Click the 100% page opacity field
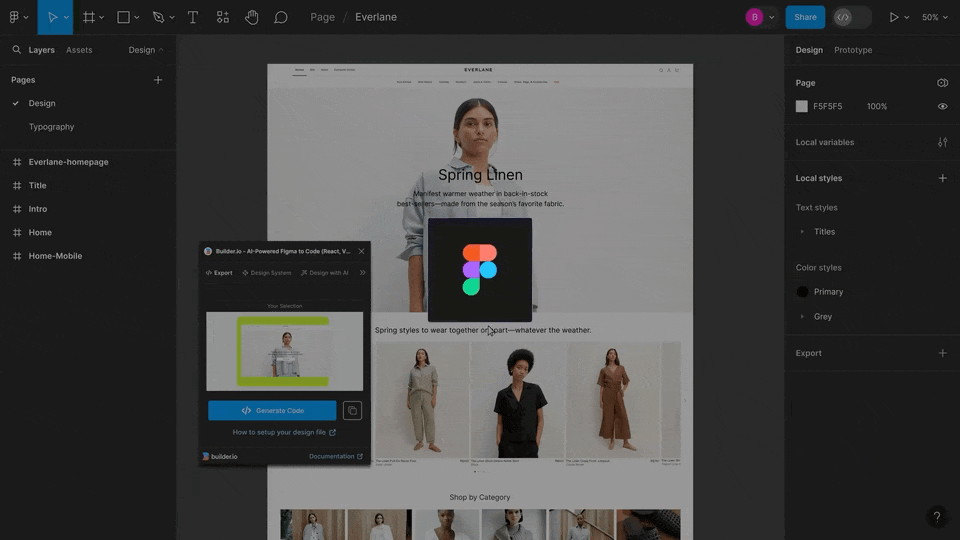Image resolution: width=960 pixels, height=540 pixels. [877, 107]
